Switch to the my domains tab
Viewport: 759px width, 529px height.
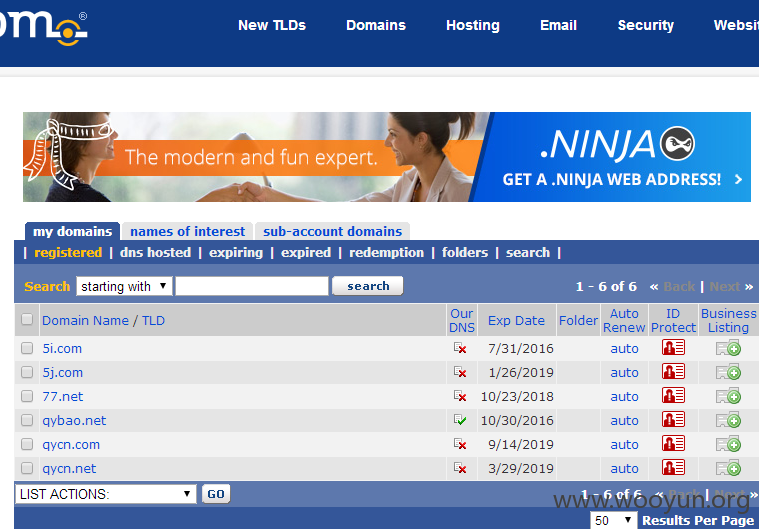73,231
